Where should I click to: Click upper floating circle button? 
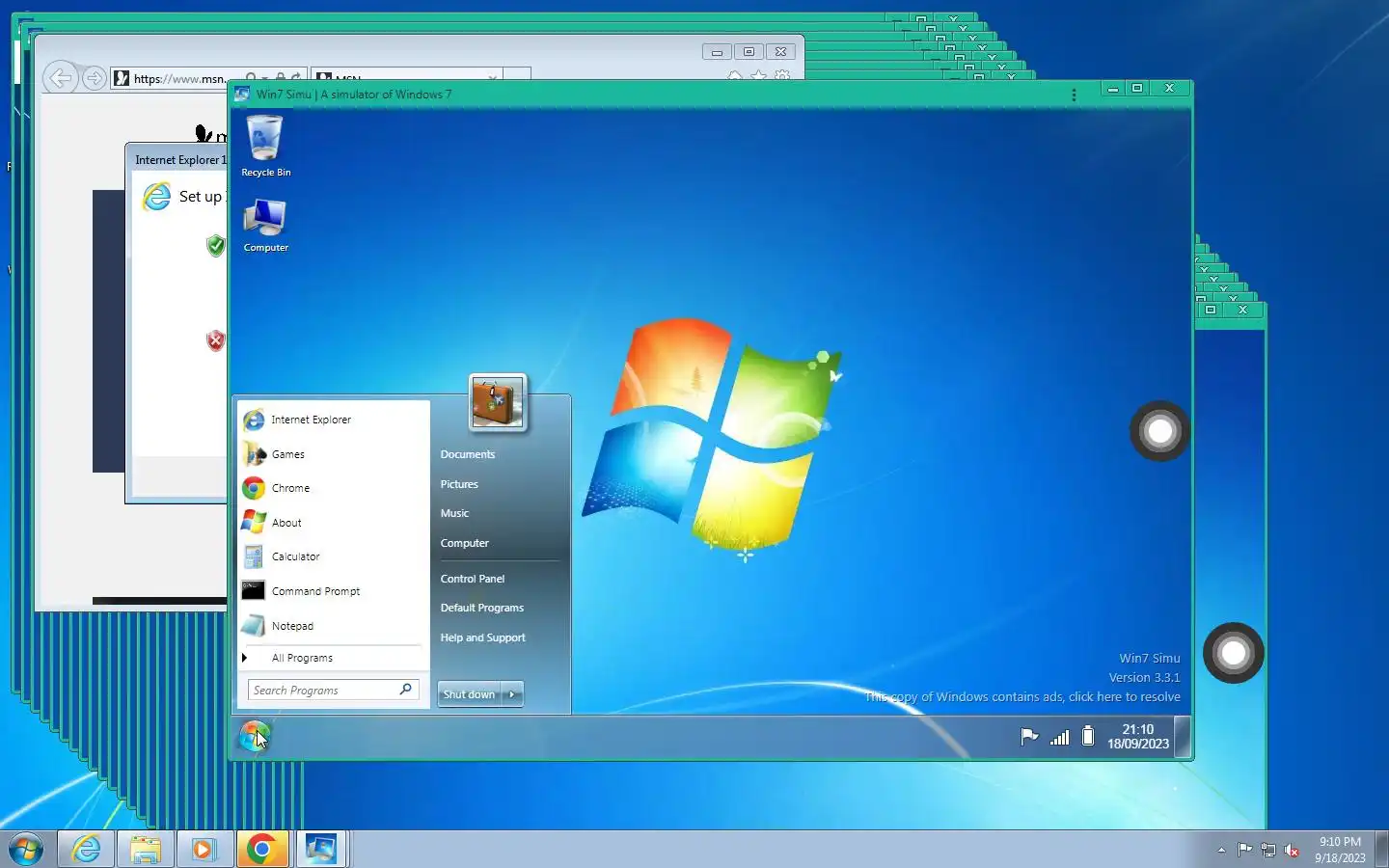(1159, 431)
